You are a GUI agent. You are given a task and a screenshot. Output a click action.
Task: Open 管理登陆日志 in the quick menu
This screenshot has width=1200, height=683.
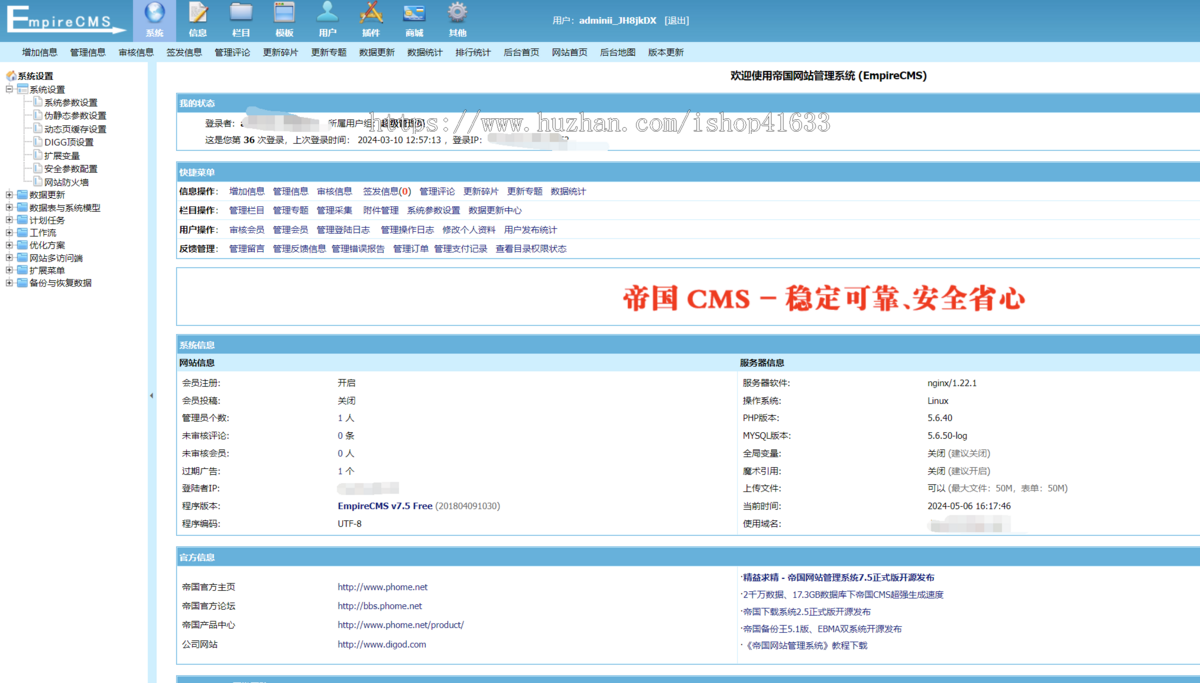point(343,230)
